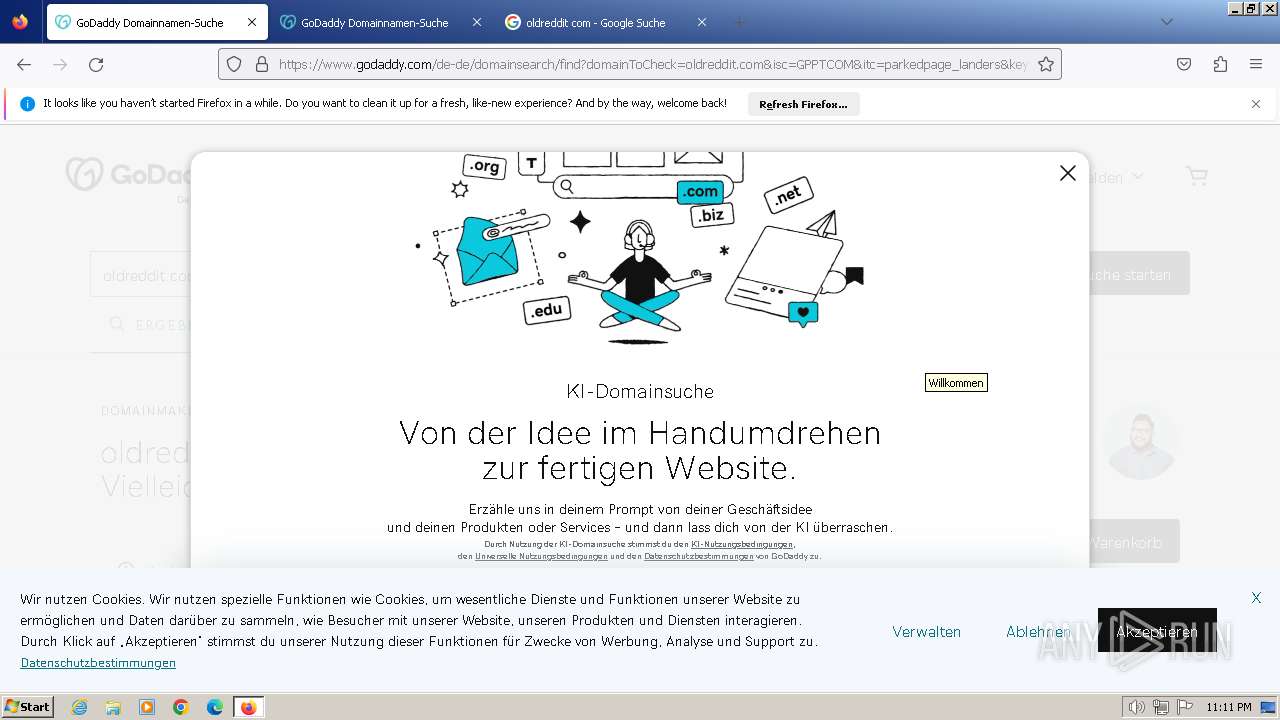Close the KI-Domainsuche modal dialog
Image resolution: width=1280 pixels, height=720 pixels.
(x=1067, y=173)
